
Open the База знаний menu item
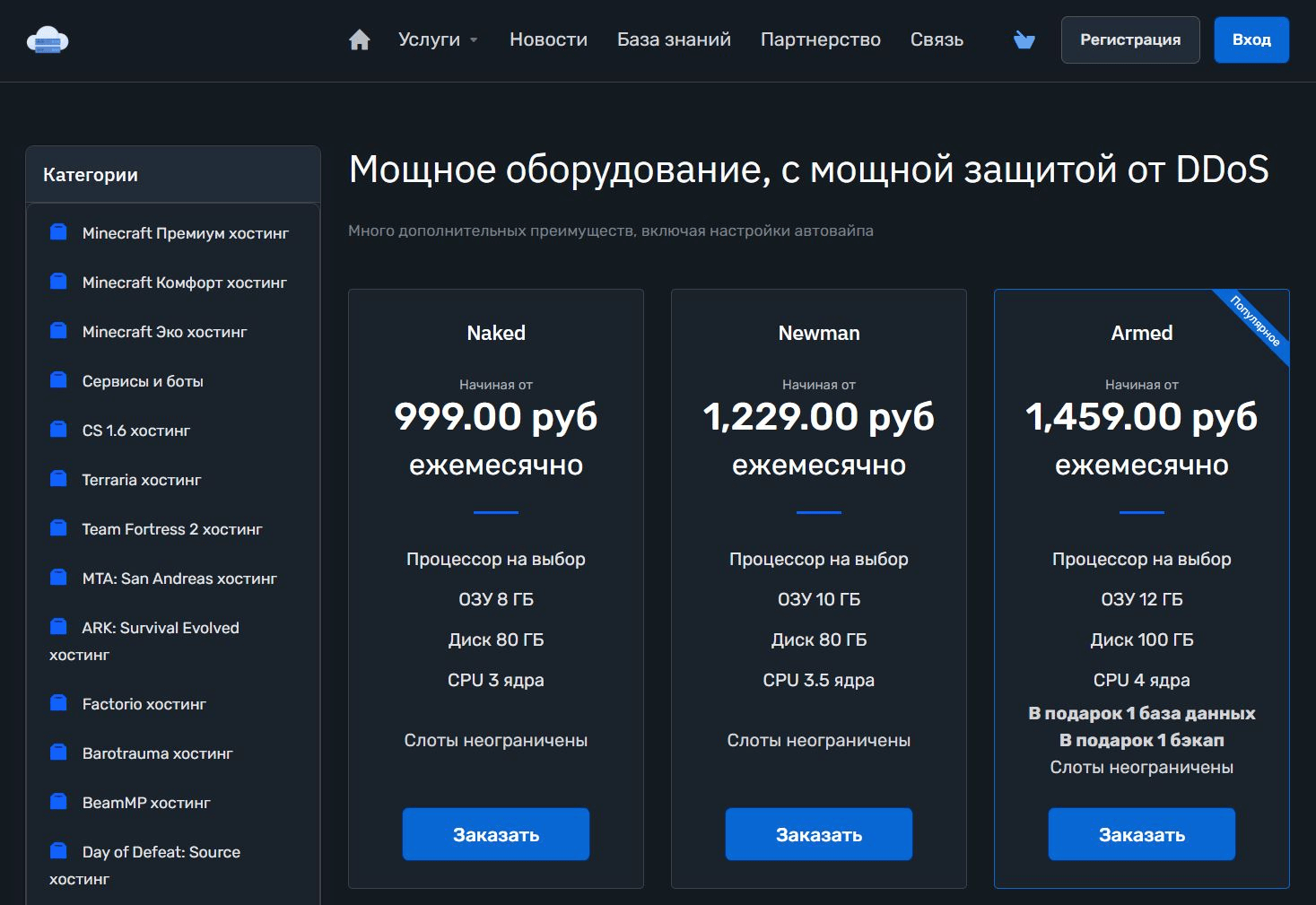pyautogui.click(x=674, y=40)
